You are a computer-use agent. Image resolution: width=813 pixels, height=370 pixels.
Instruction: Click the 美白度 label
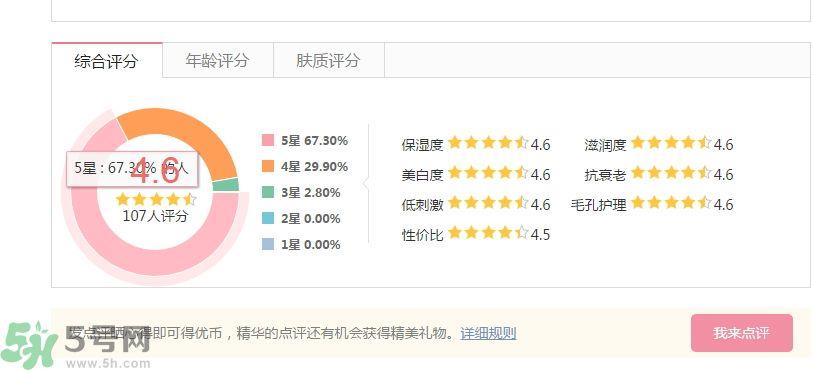(423, 175)
